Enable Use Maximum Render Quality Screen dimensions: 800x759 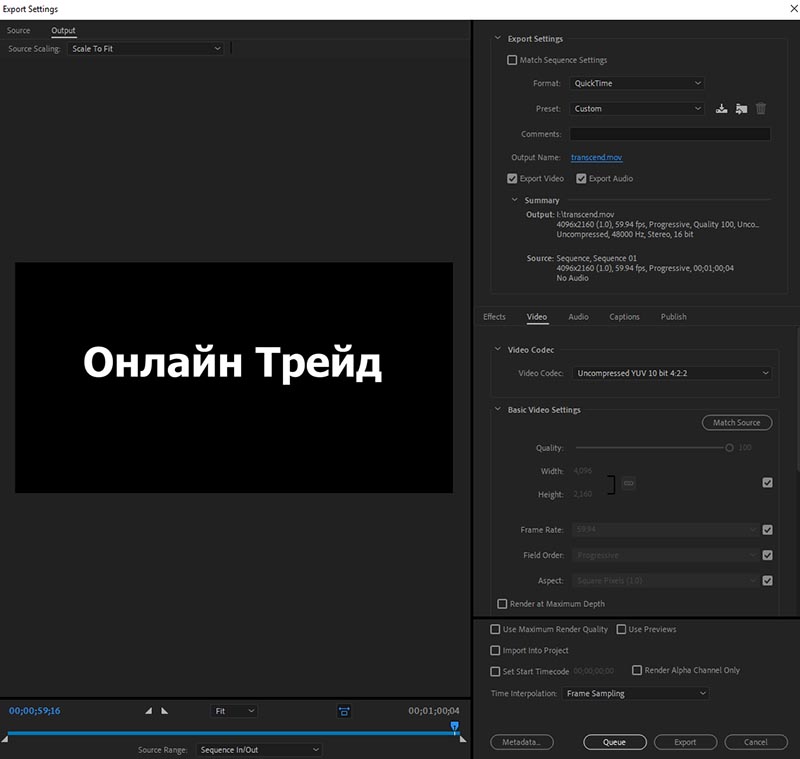pyautogui.click(x=496, y=630)
